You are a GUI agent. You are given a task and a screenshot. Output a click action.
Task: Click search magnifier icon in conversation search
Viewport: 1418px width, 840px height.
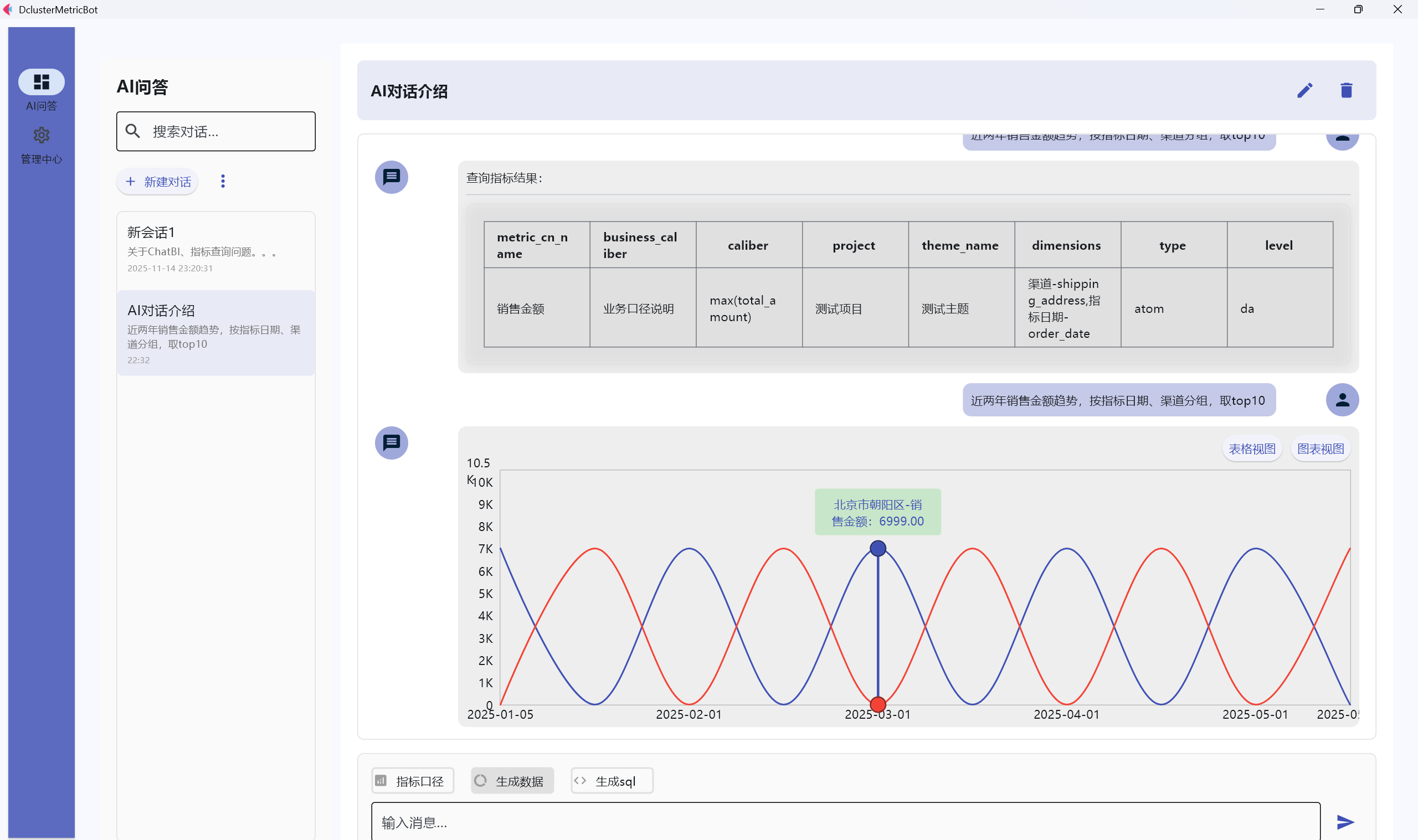click(x=133, y=131)
